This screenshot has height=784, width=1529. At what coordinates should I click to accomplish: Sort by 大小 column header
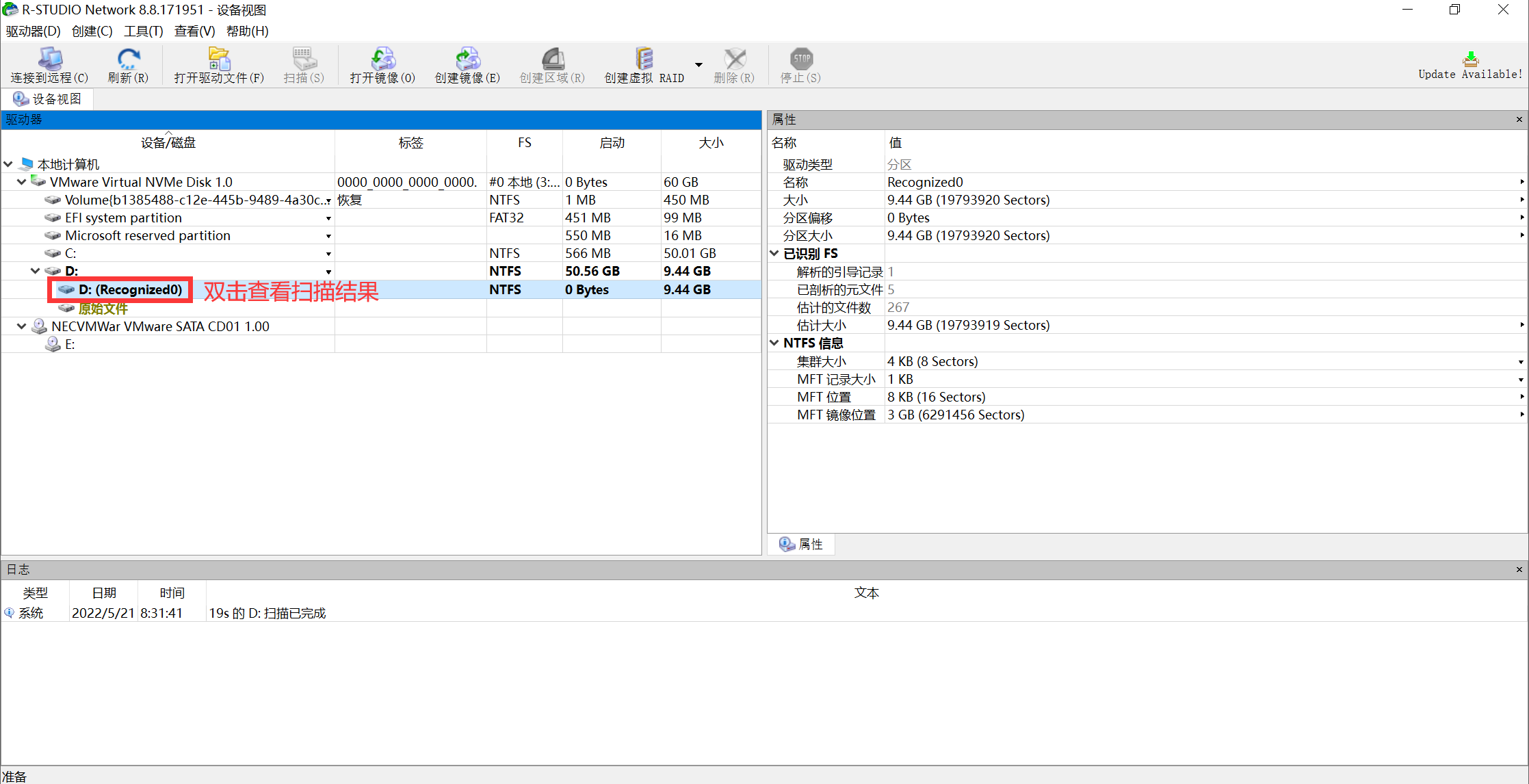point(711,143)
